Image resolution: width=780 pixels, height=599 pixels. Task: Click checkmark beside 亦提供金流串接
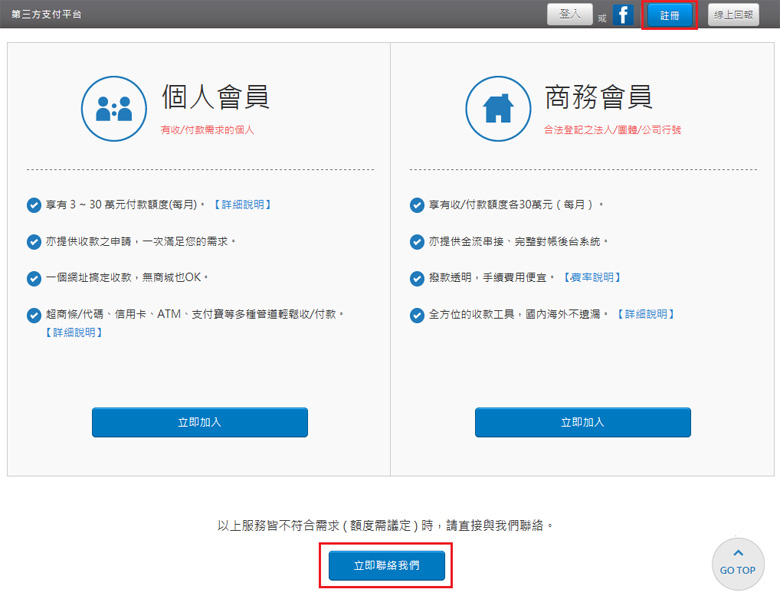click(x=417, y=242)
